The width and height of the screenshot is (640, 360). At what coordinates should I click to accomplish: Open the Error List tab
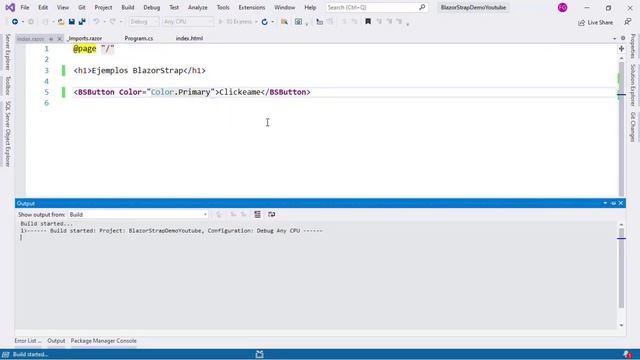(x=28, y=340)
